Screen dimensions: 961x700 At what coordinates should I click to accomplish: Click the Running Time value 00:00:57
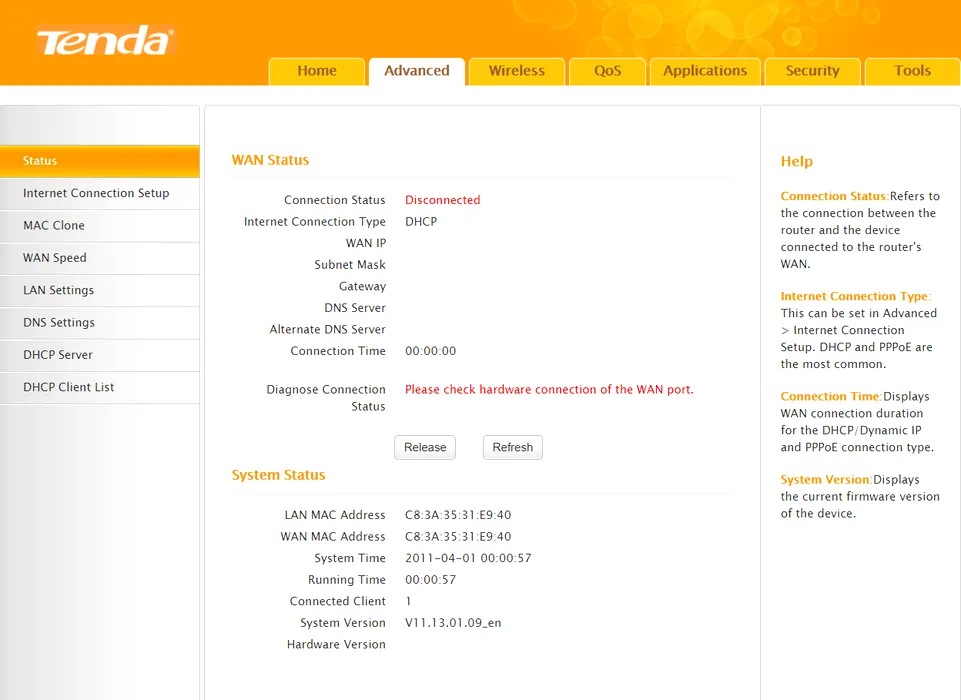[x=430, y=579]
